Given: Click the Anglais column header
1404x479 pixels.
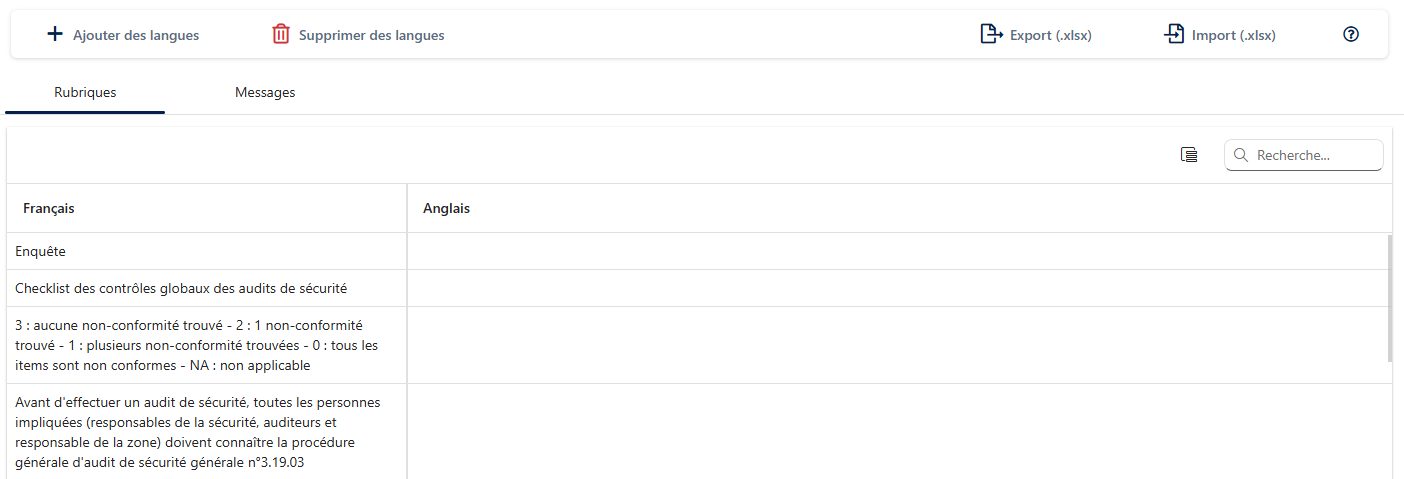Looking at the screenshot, I should click(446, 209).
